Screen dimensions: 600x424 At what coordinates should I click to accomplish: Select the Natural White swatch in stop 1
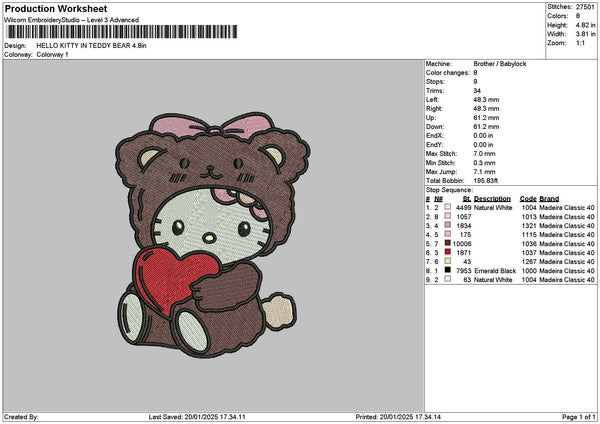click(448, 207)
